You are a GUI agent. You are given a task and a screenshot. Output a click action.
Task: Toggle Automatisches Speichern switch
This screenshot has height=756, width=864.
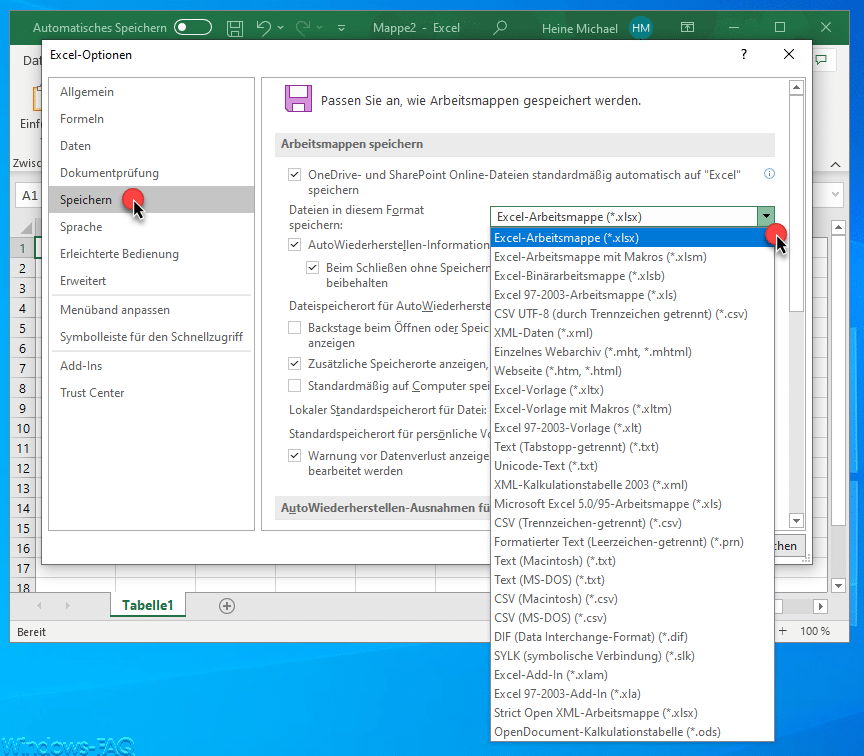tap(193, 27)
